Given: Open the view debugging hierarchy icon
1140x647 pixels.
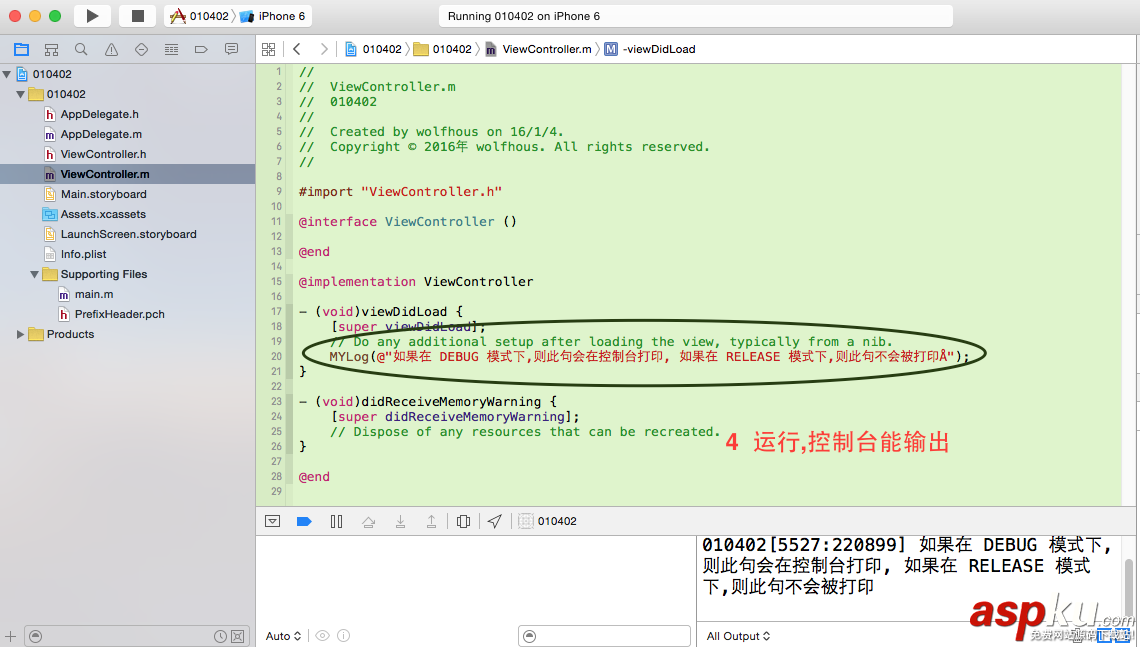Looking at the screenshot, I should 462,521.
